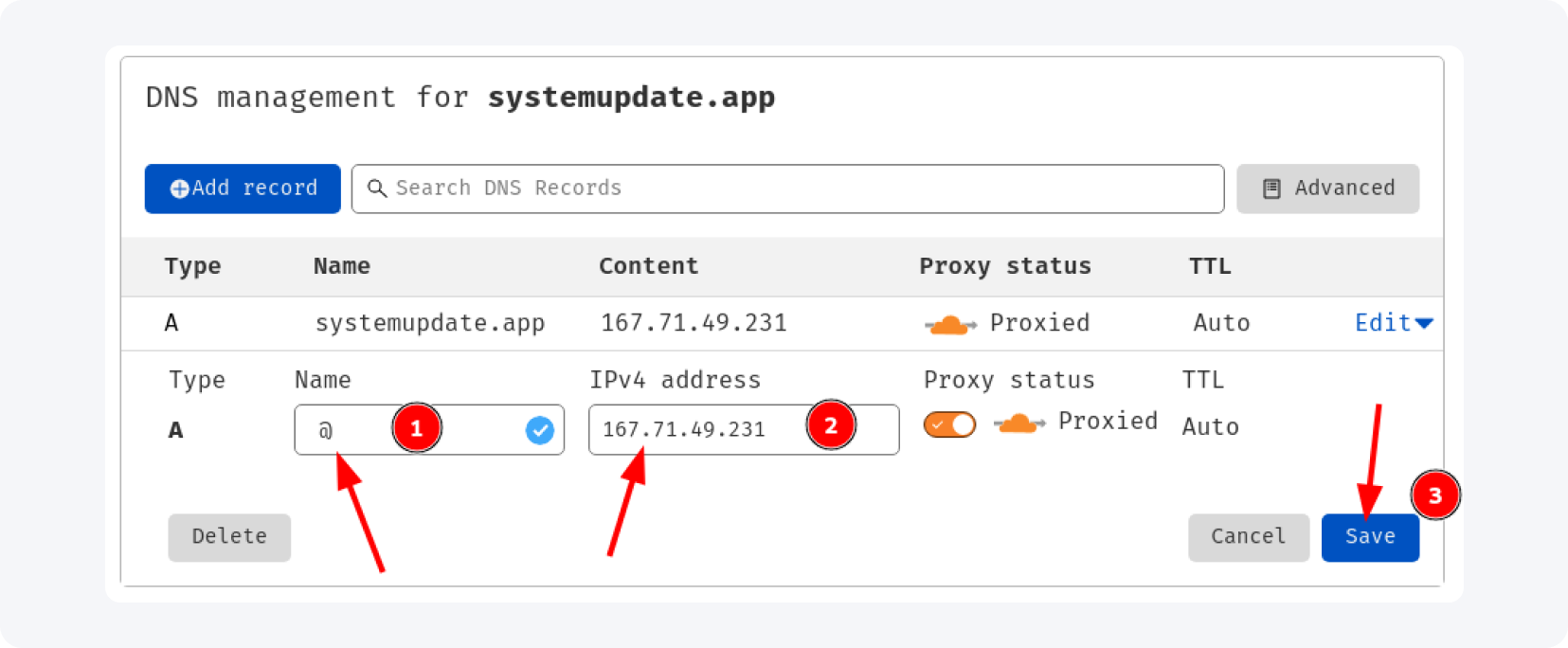
Task: Click the blue checkmark in the Name field
Action: point(540,430)
